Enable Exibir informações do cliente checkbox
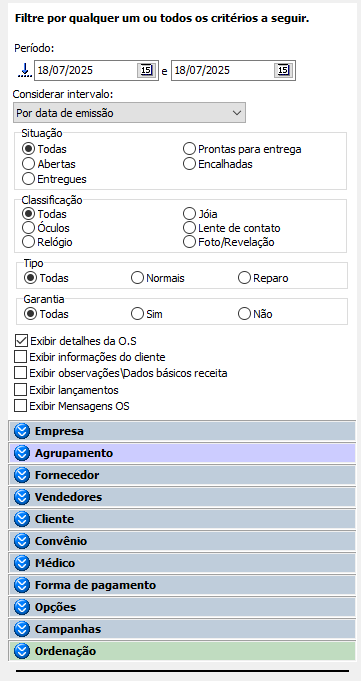 click(20, 357)
